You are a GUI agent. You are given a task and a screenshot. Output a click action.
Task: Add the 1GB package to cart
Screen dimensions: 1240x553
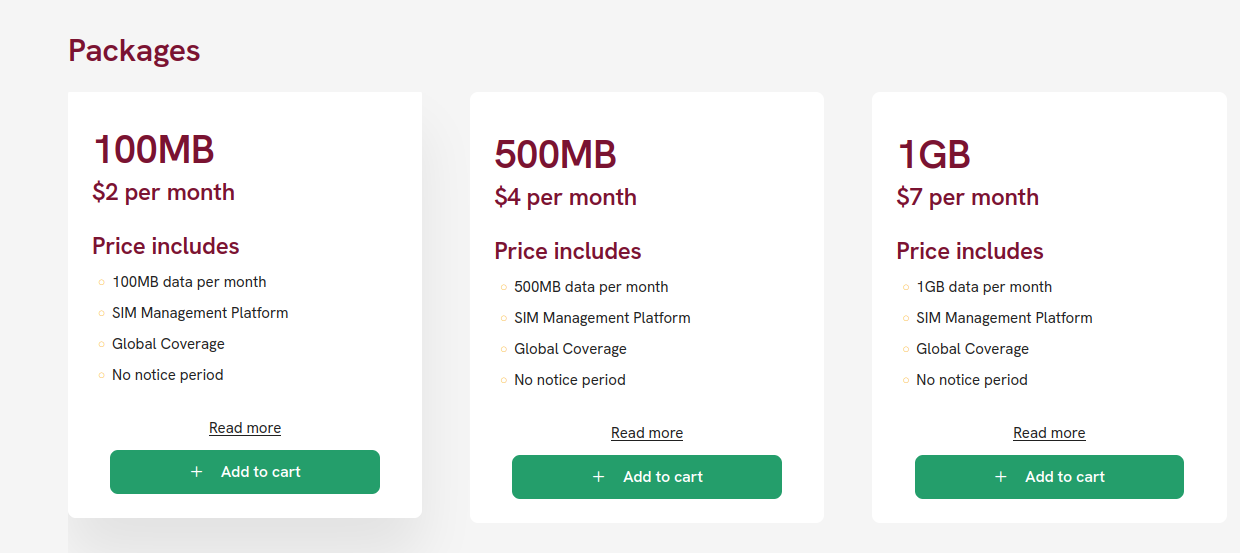tap(1049, 477)
